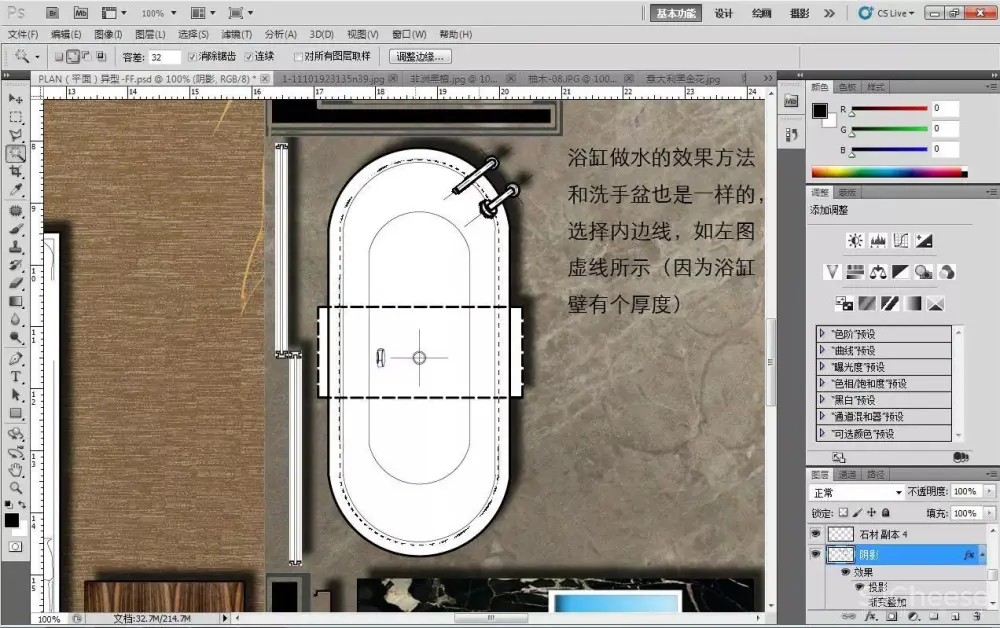
Task: Select the Horizontal Type tool
Action: point(16,377)
